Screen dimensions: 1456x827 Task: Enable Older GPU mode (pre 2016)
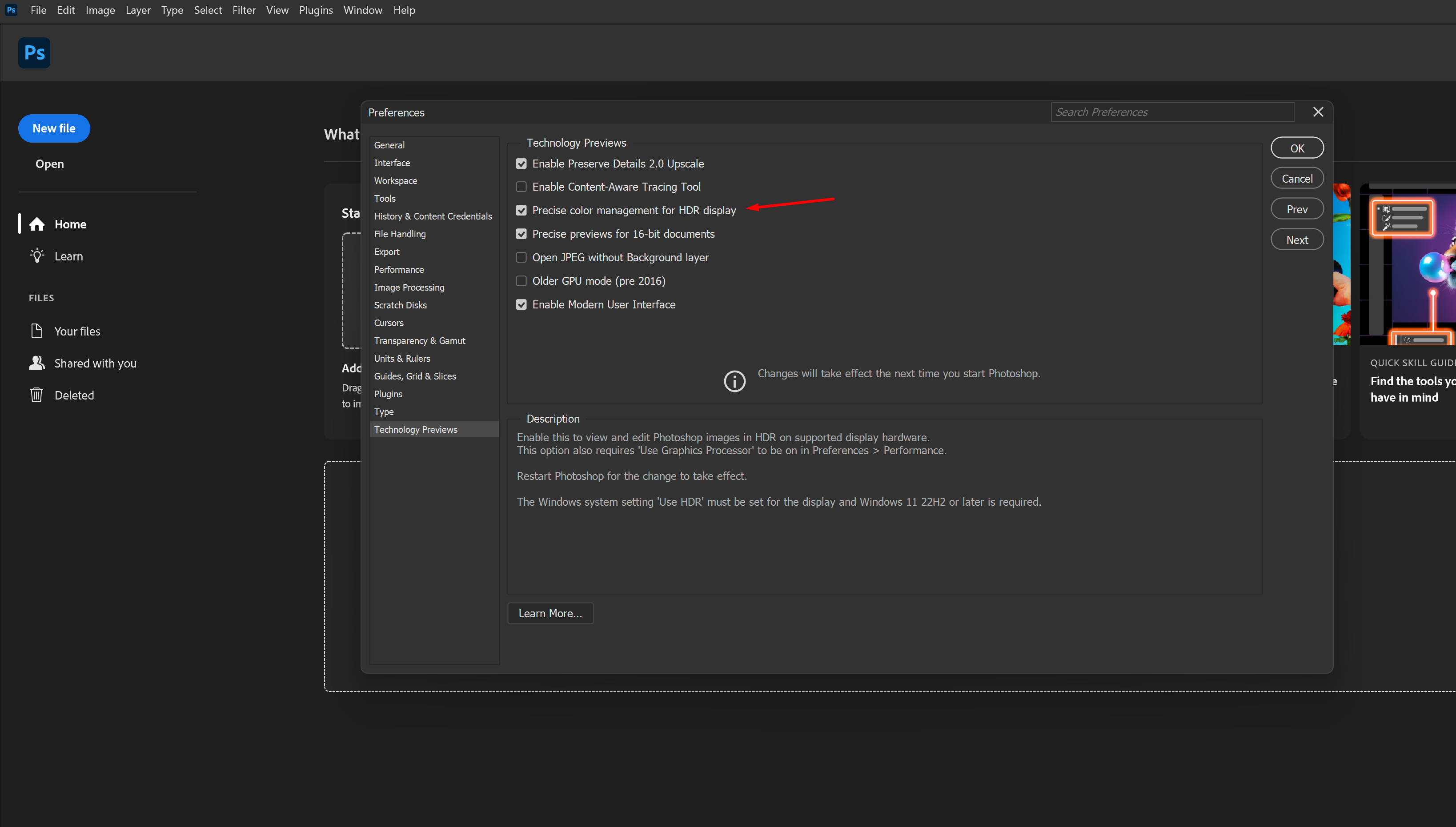click(521, 281)
